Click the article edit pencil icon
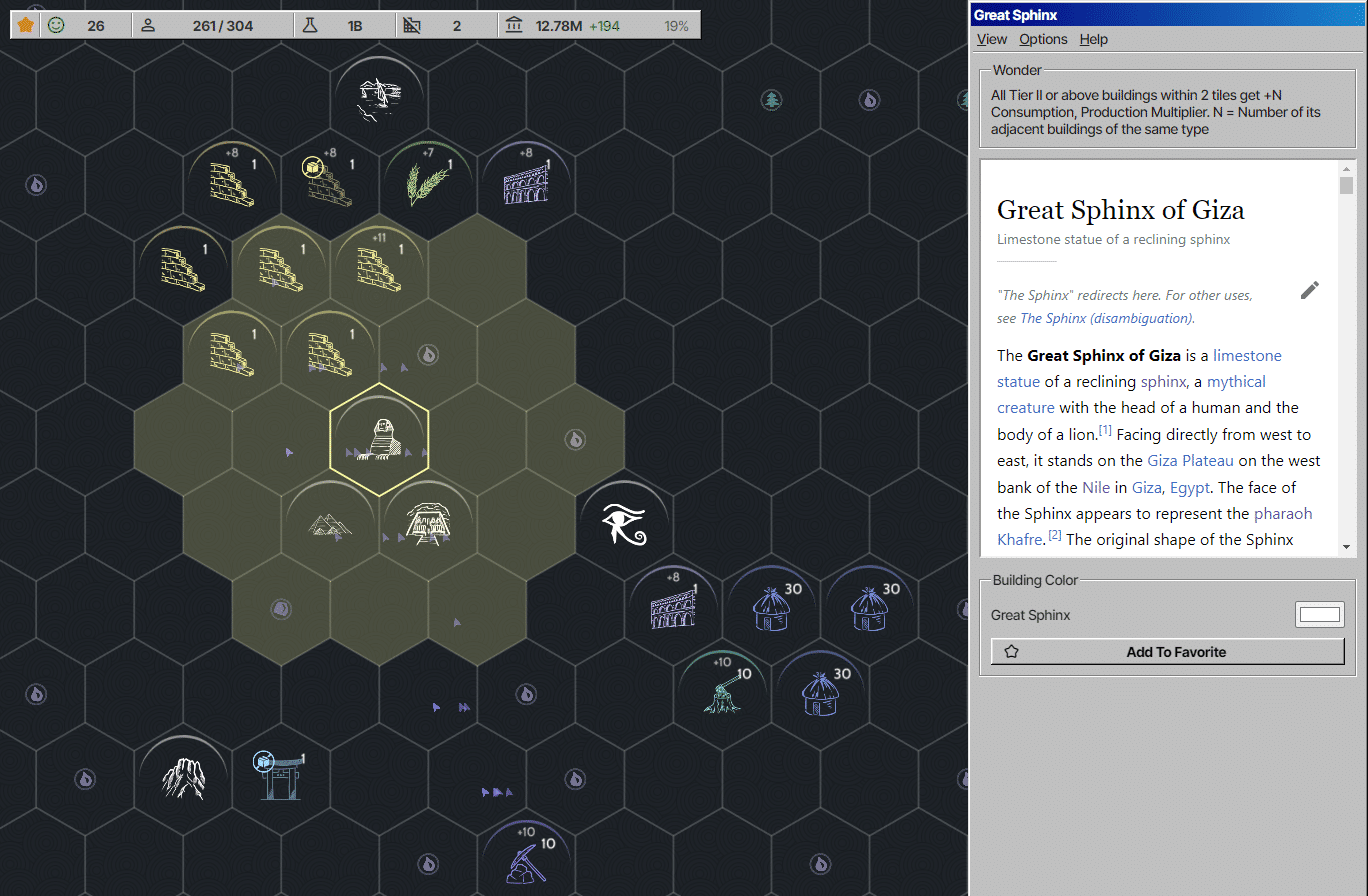The image size is (1368, 896). pyautogui.click(x=1310, y=290)
